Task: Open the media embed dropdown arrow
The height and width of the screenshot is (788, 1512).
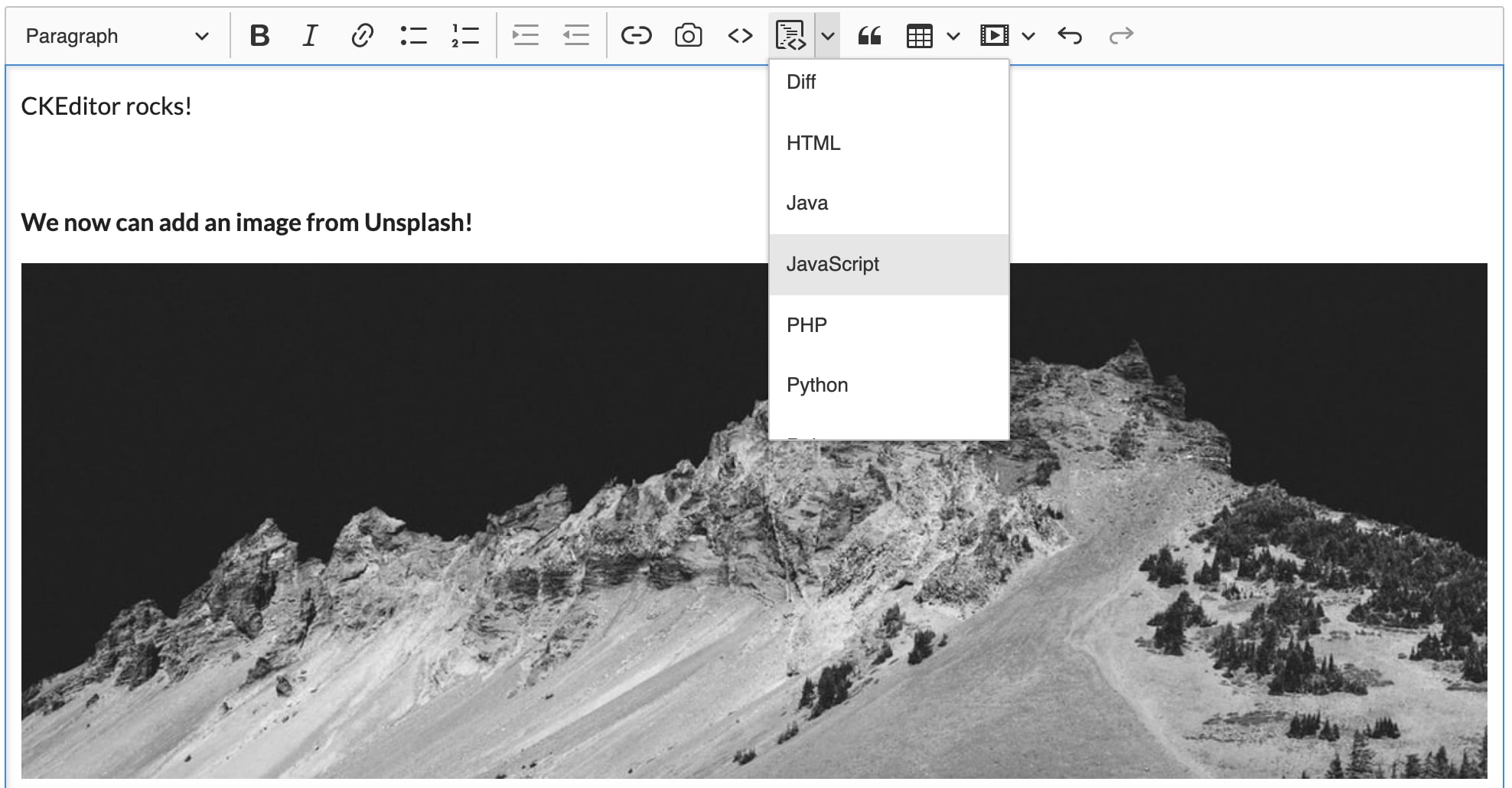Action: [1028, 36]
